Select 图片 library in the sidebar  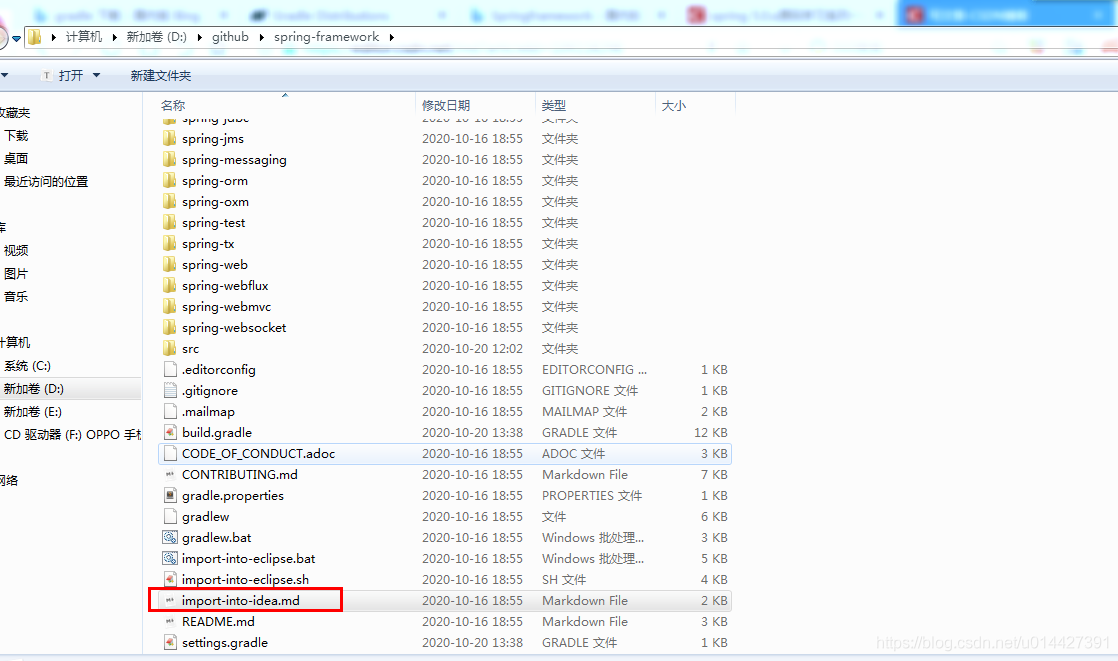point(16,274)
